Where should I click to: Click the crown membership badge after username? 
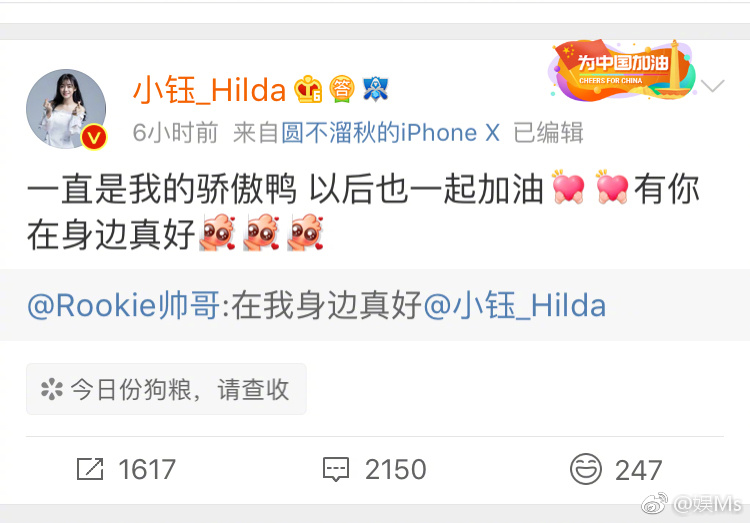point(308,89)
